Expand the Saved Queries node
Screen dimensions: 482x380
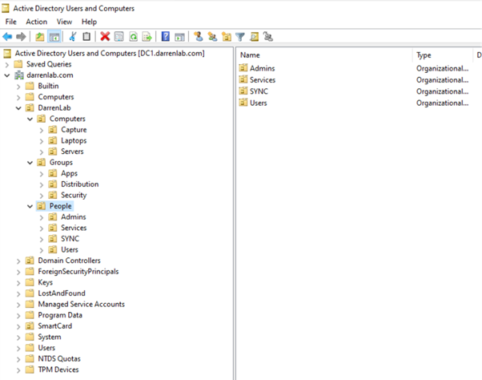(7, 64)
